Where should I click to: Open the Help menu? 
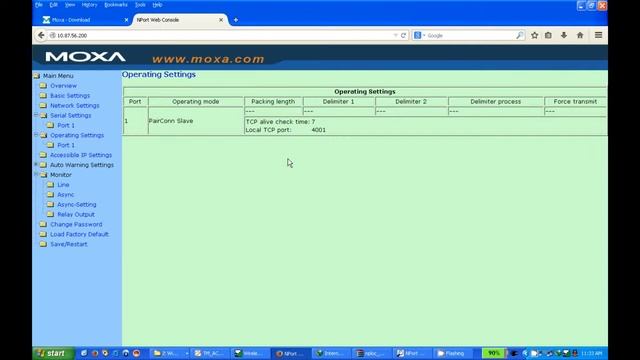point(157,5)
